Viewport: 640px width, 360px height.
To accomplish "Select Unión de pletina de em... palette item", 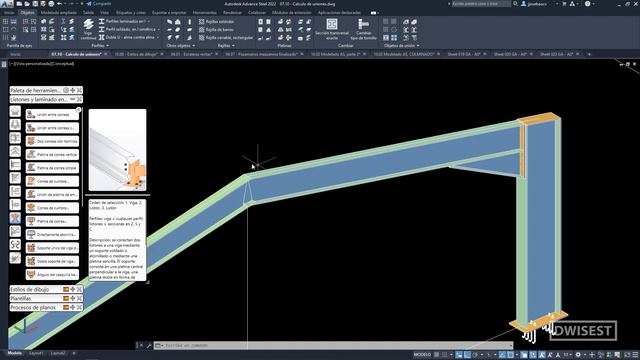I will pyautogui.click(x=52, y=194).
